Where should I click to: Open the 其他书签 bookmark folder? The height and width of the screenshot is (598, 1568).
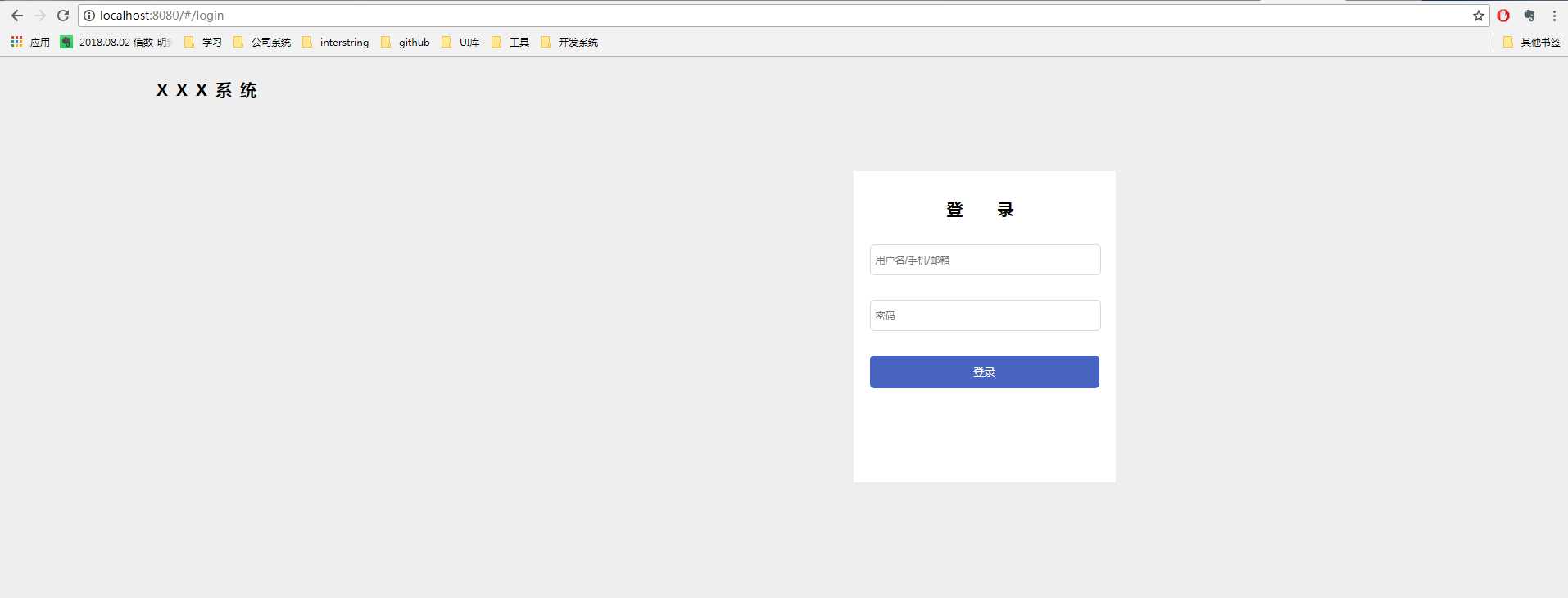1532,42
